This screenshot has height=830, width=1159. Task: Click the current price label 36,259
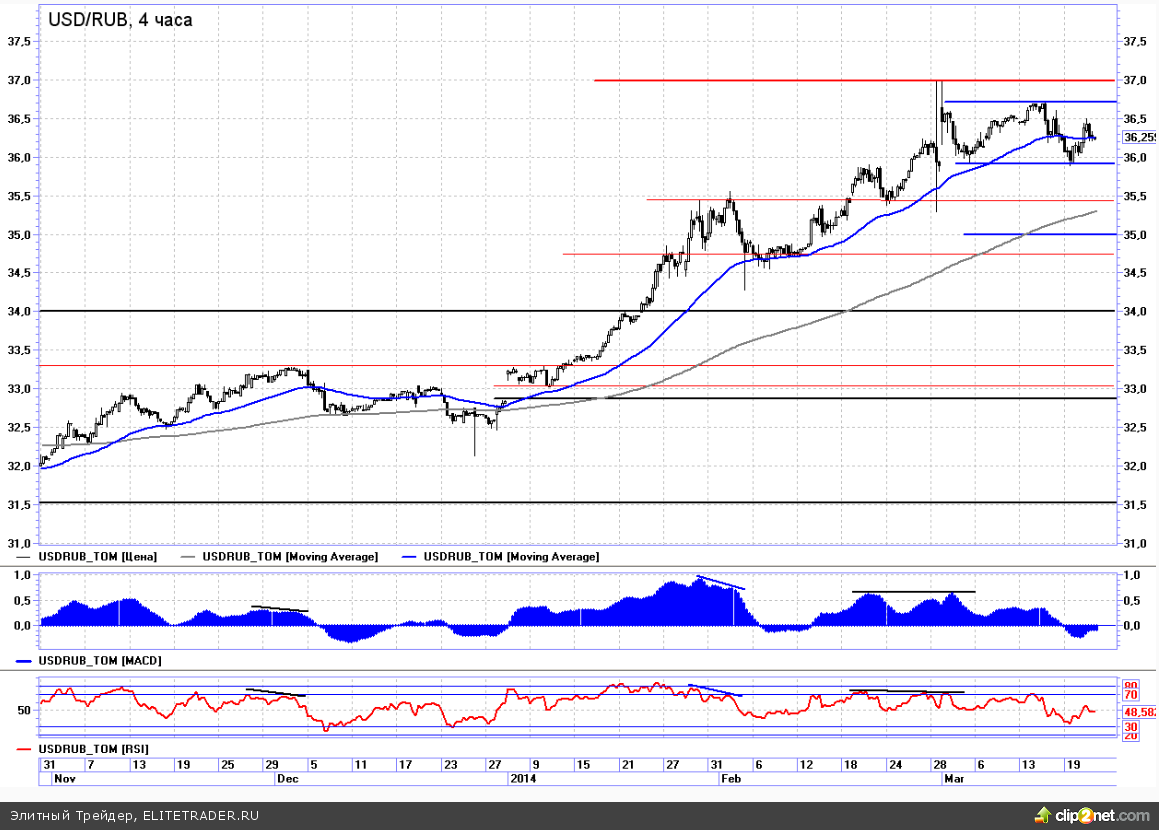pyautogui.click(x=1137, y=137)
